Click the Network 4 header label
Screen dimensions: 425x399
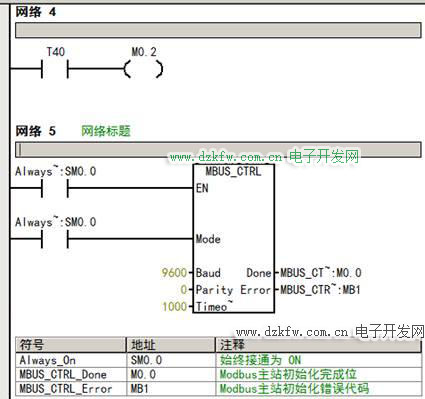[x=36, y=12]
